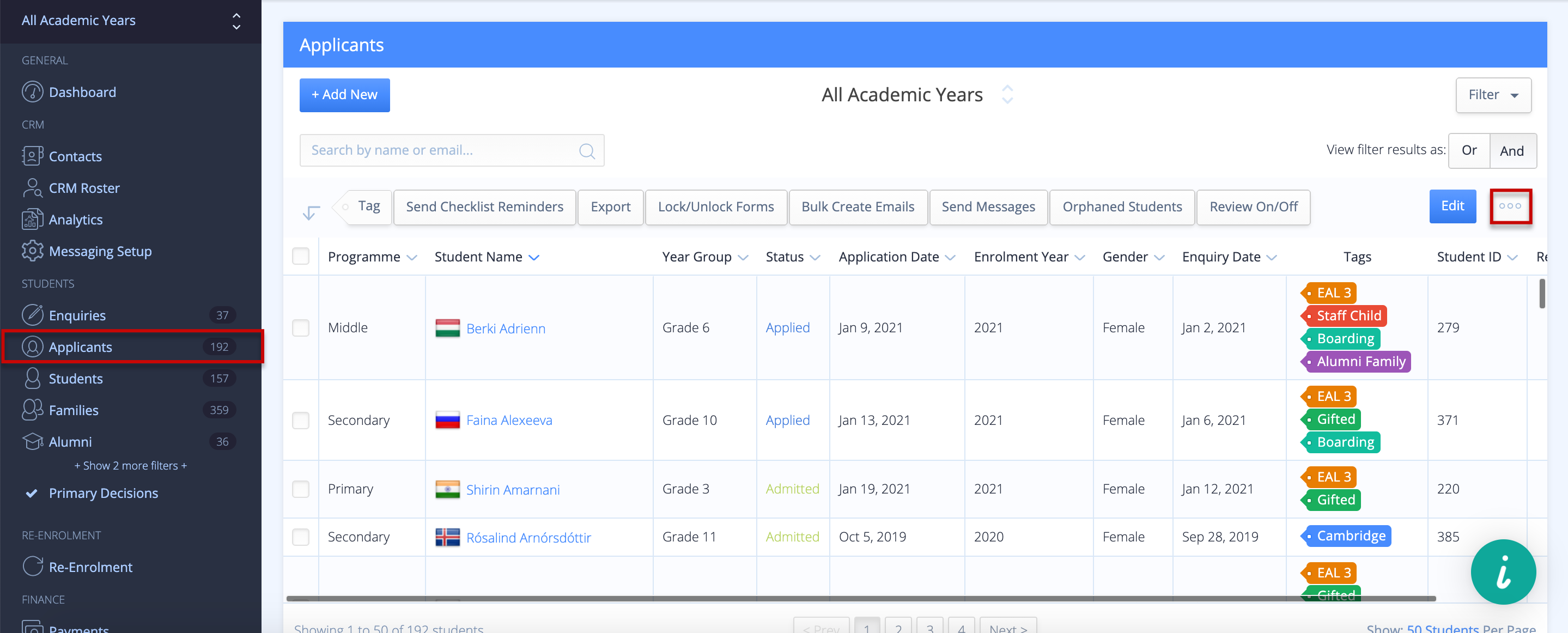
Task: Click the Applicants profile icon
Action: pyautogui.click(x=32, y=346)
